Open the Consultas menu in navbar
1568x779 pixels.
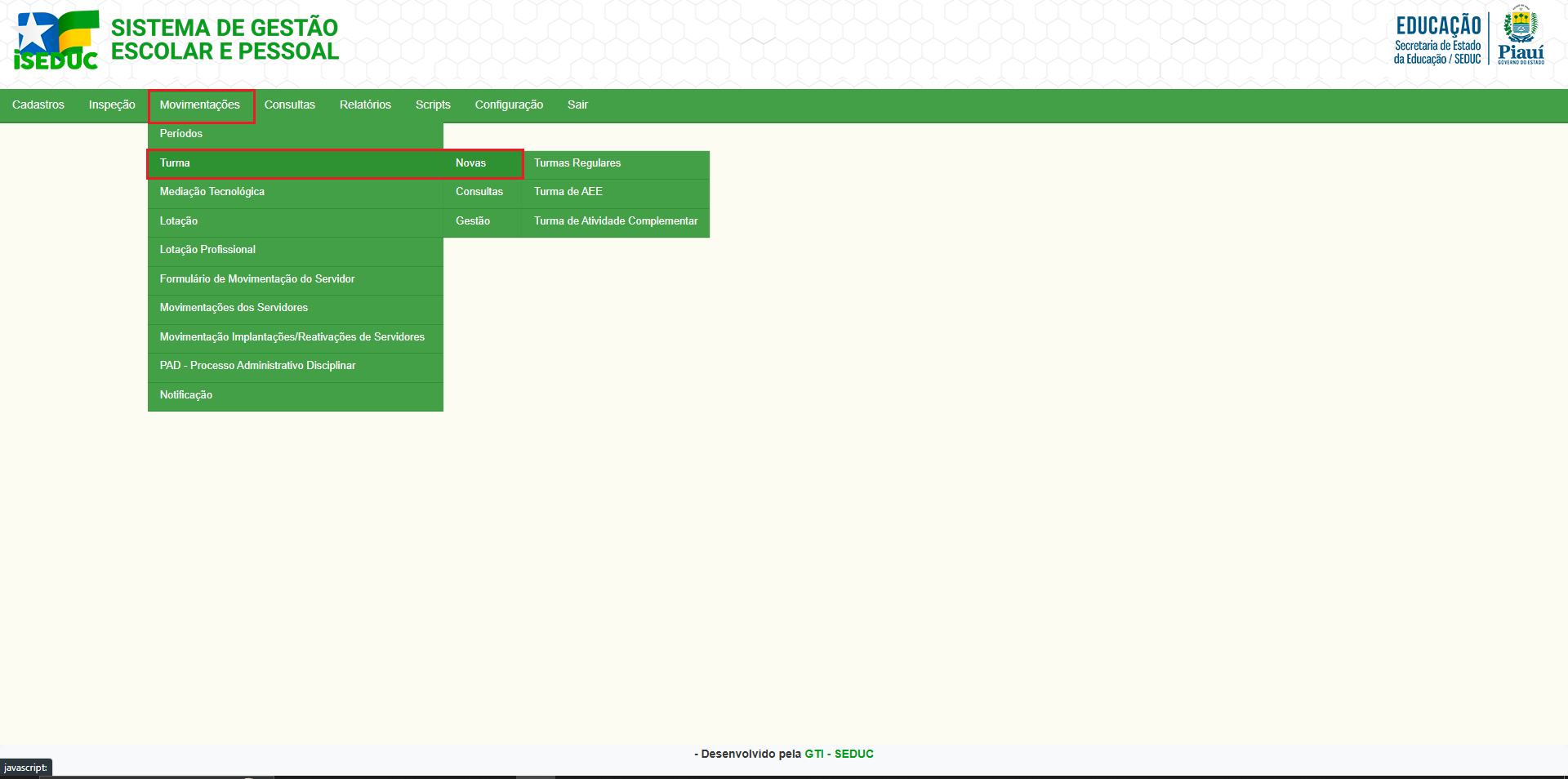pyautogui.click(x=289, y=105)
